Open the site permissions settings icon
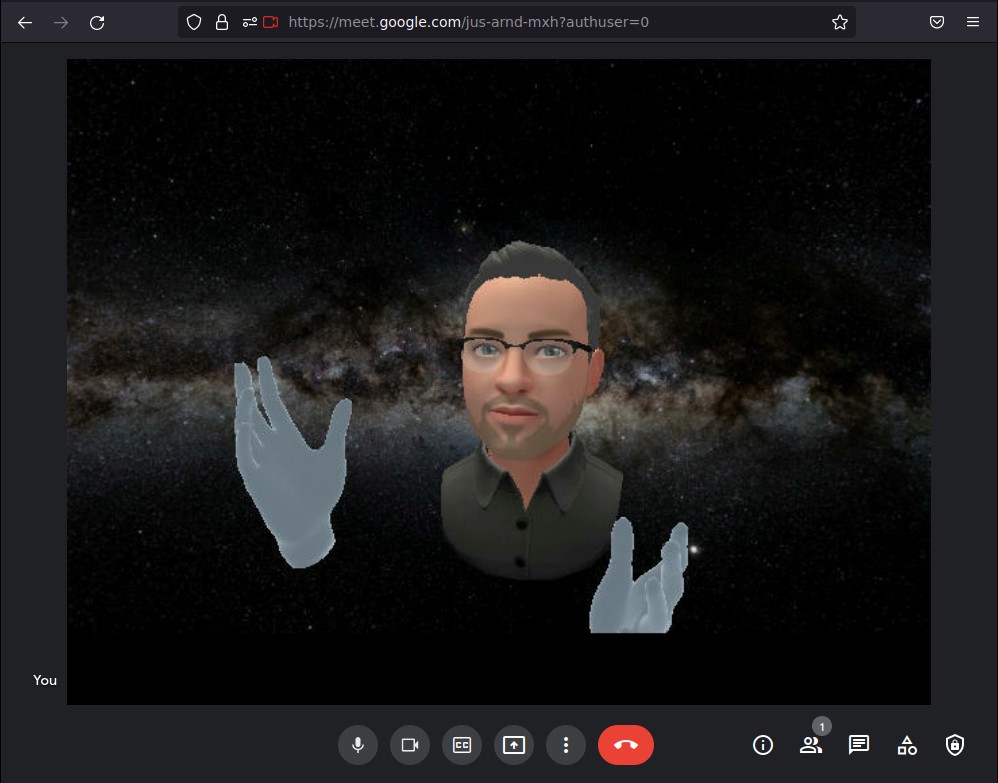998x783 pixels. coord(249,21)
